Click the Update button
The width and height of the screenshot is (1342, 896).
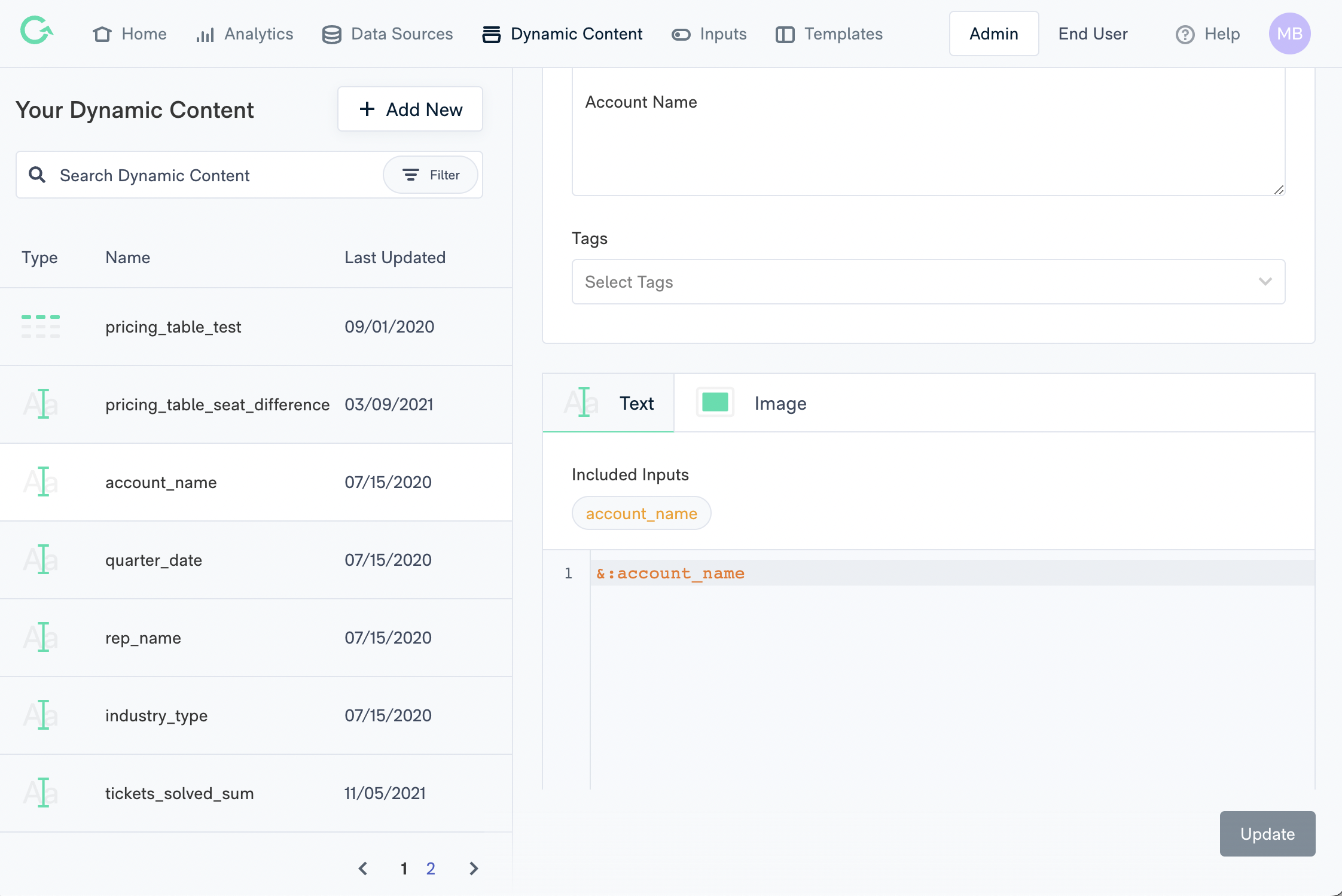[1267, 834]
